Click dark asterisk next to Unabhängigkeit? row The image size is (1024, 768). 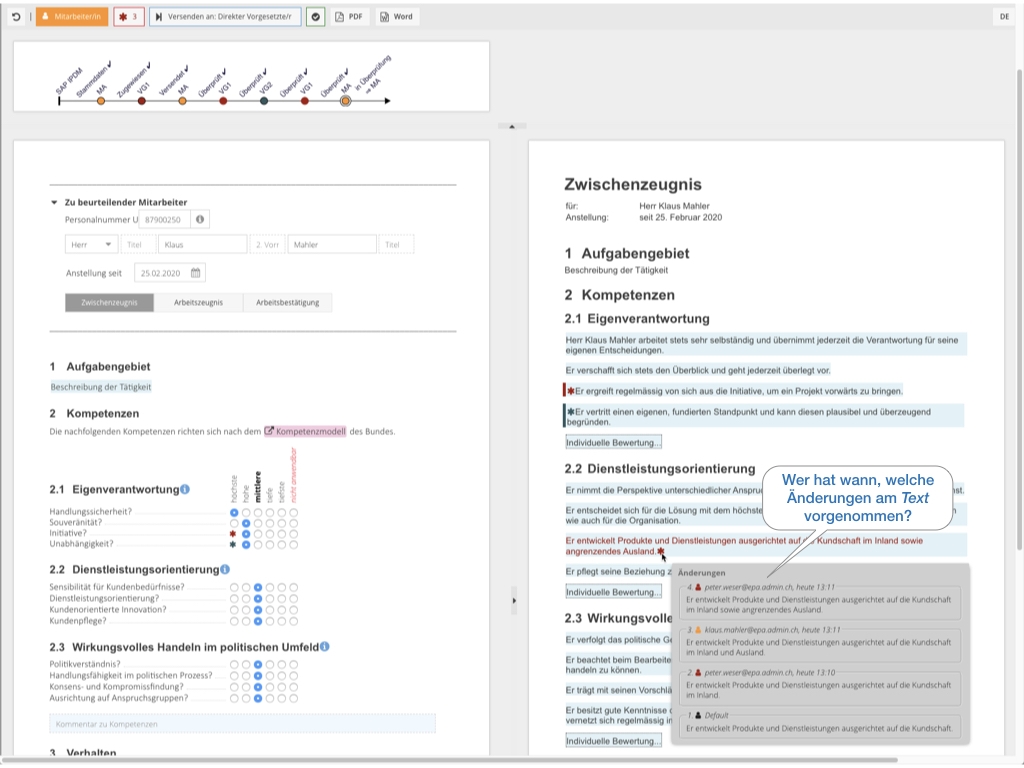point(232,544)
